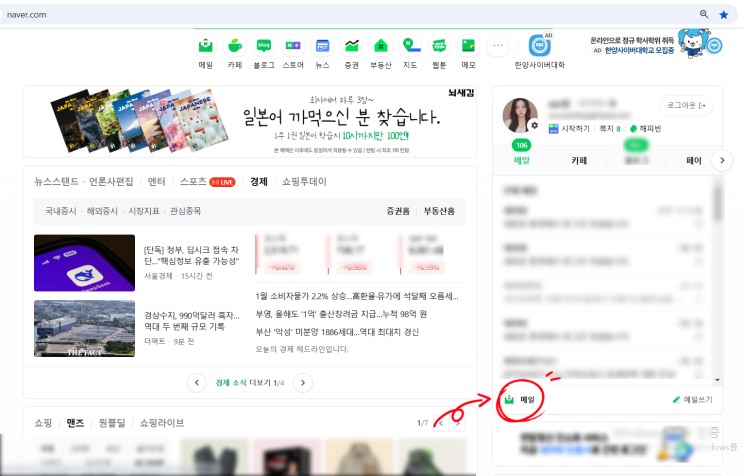Select the 페이 tab in profile panel
Screen dimensions: 743x476
point(693,161)
